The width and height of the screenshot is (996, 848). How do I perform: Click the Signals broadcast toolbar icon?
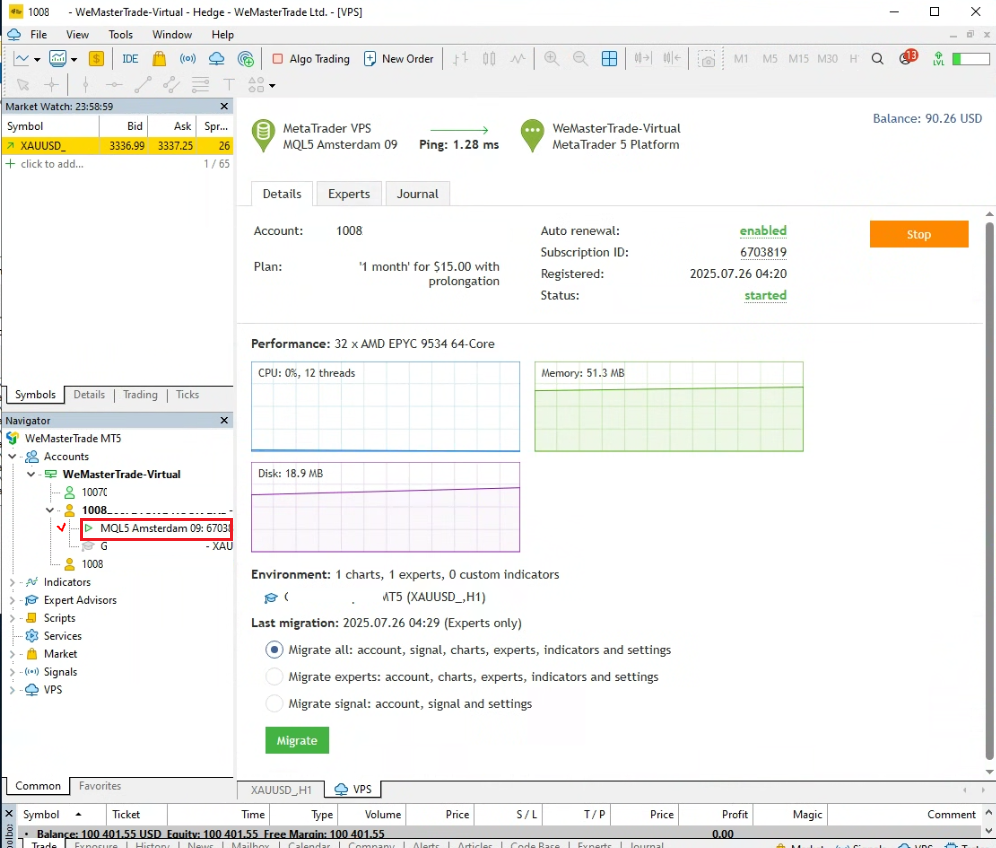(x=187, y=59)
